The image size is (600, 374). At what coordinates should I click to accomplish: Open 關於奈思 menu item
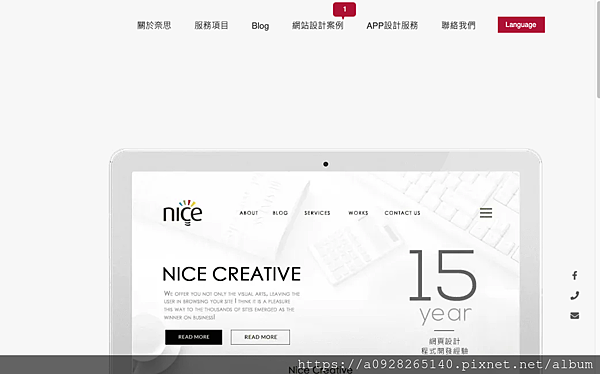coord(154,25)
